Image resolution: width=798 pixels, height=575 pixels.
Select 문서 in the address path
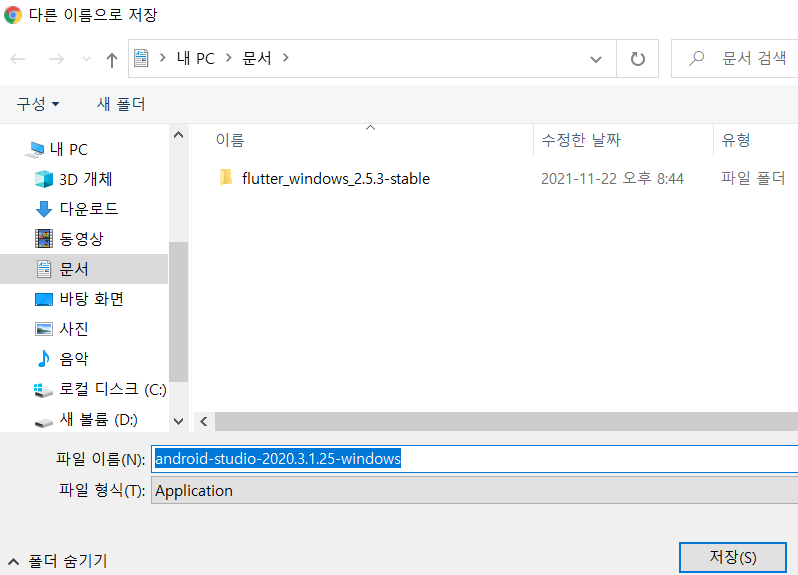click(257, 59)
